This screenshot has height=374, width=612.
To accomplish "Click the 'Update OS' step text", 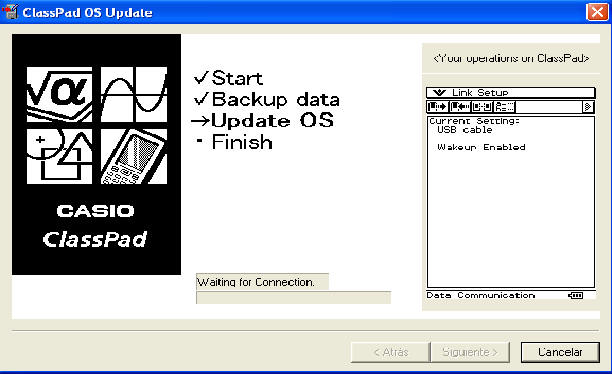I will [x=272, y=120].
